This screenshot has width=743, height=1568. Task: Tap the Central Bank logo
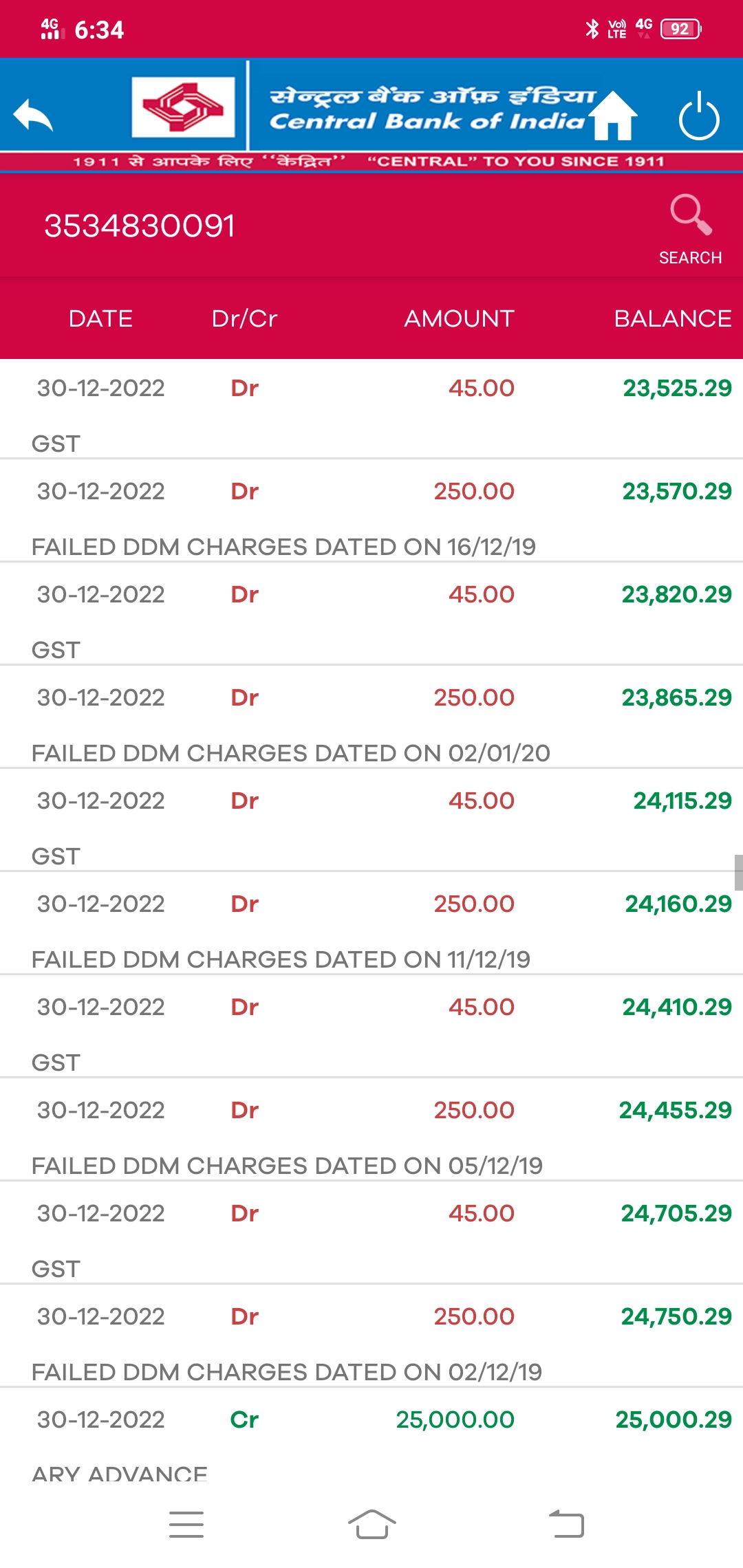pyautogui.click(x=183, y=107)
